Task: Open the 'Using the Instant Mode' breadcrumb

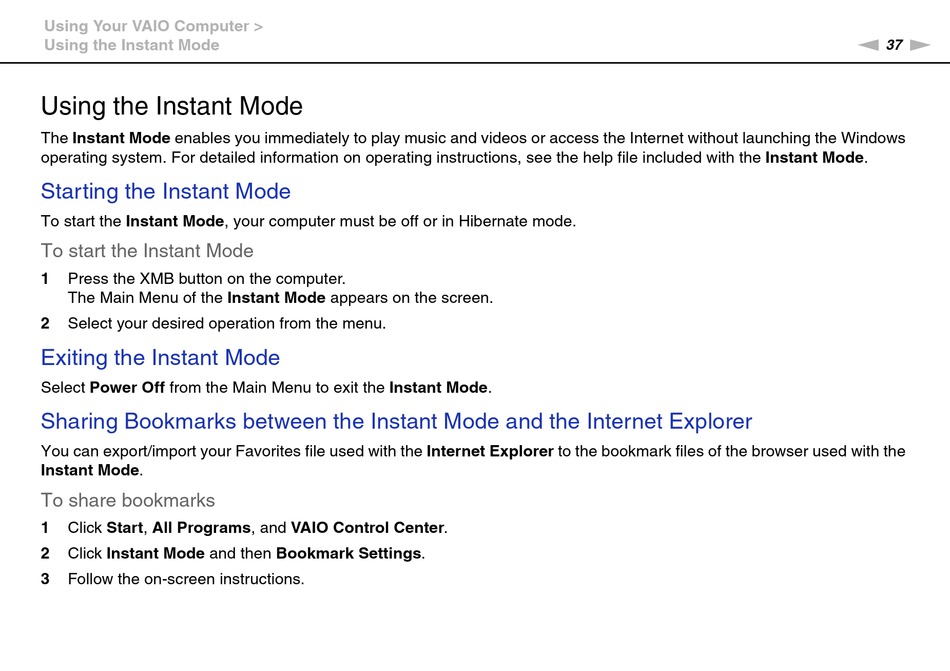Action: tap(131, 45)
